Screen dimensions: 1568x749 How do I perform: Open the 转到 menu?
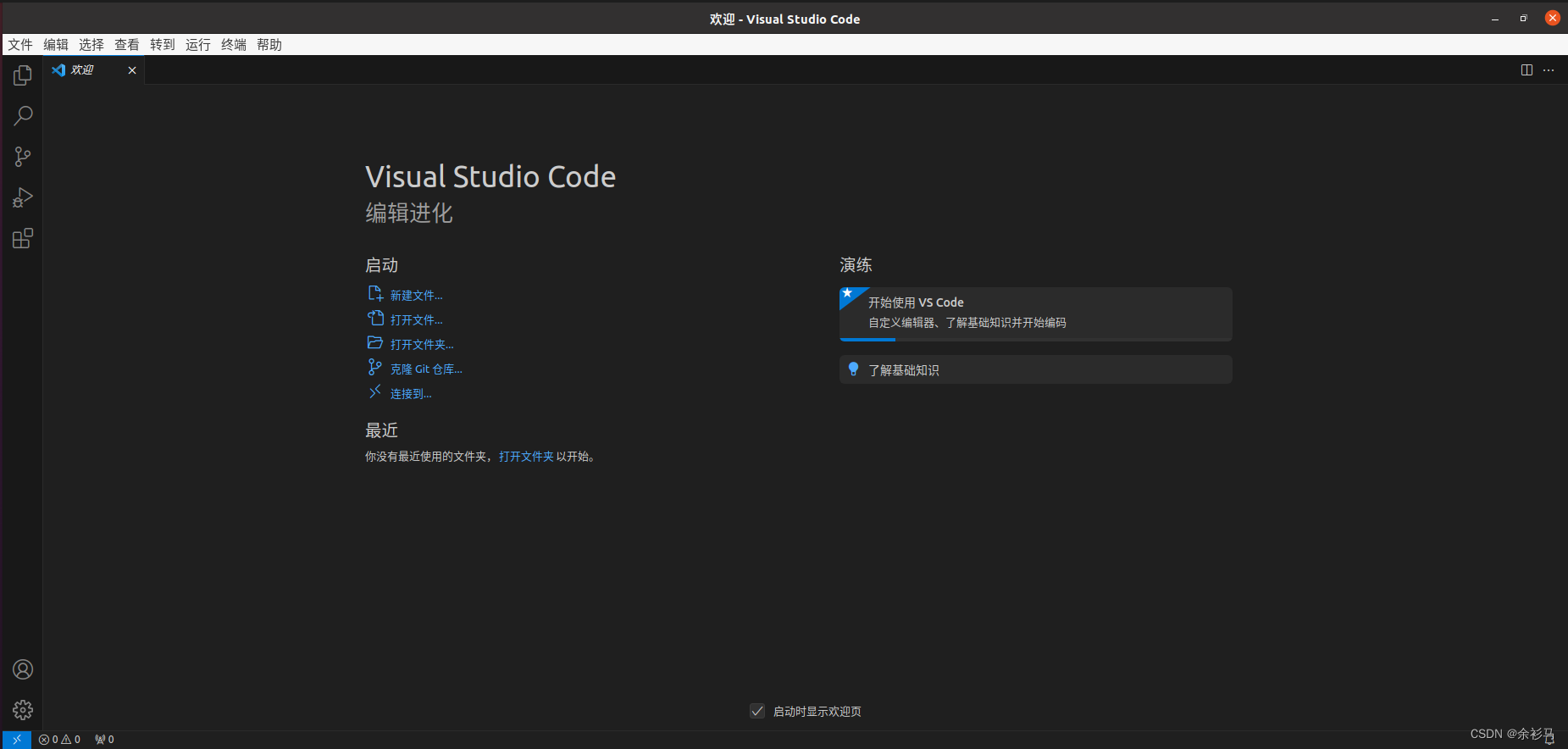(163, 45)
